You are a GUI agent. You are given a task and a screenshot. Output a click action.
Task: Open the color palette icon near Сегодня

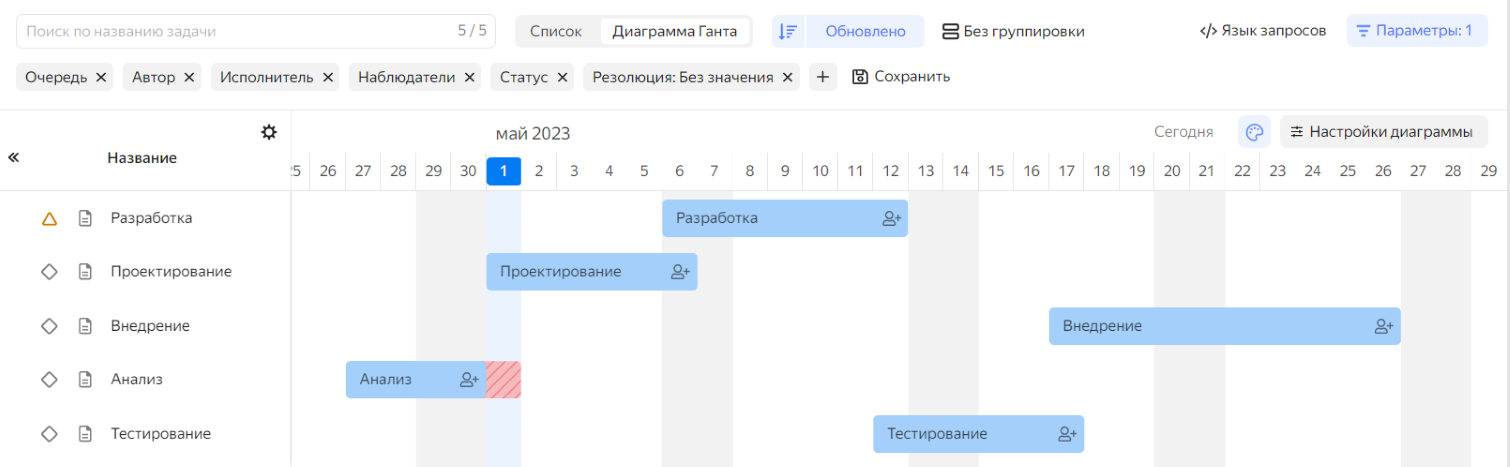click(x=1254, y=132)
